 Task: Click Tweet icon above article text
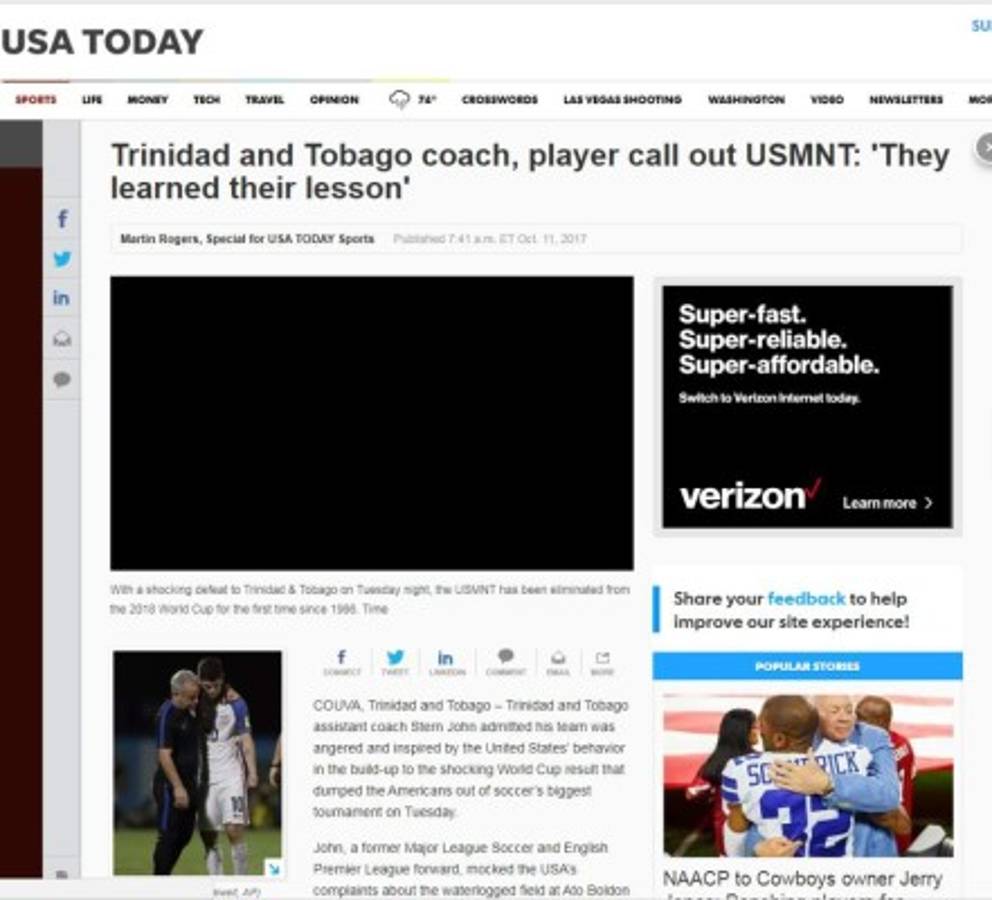click(x=395, y=662)
